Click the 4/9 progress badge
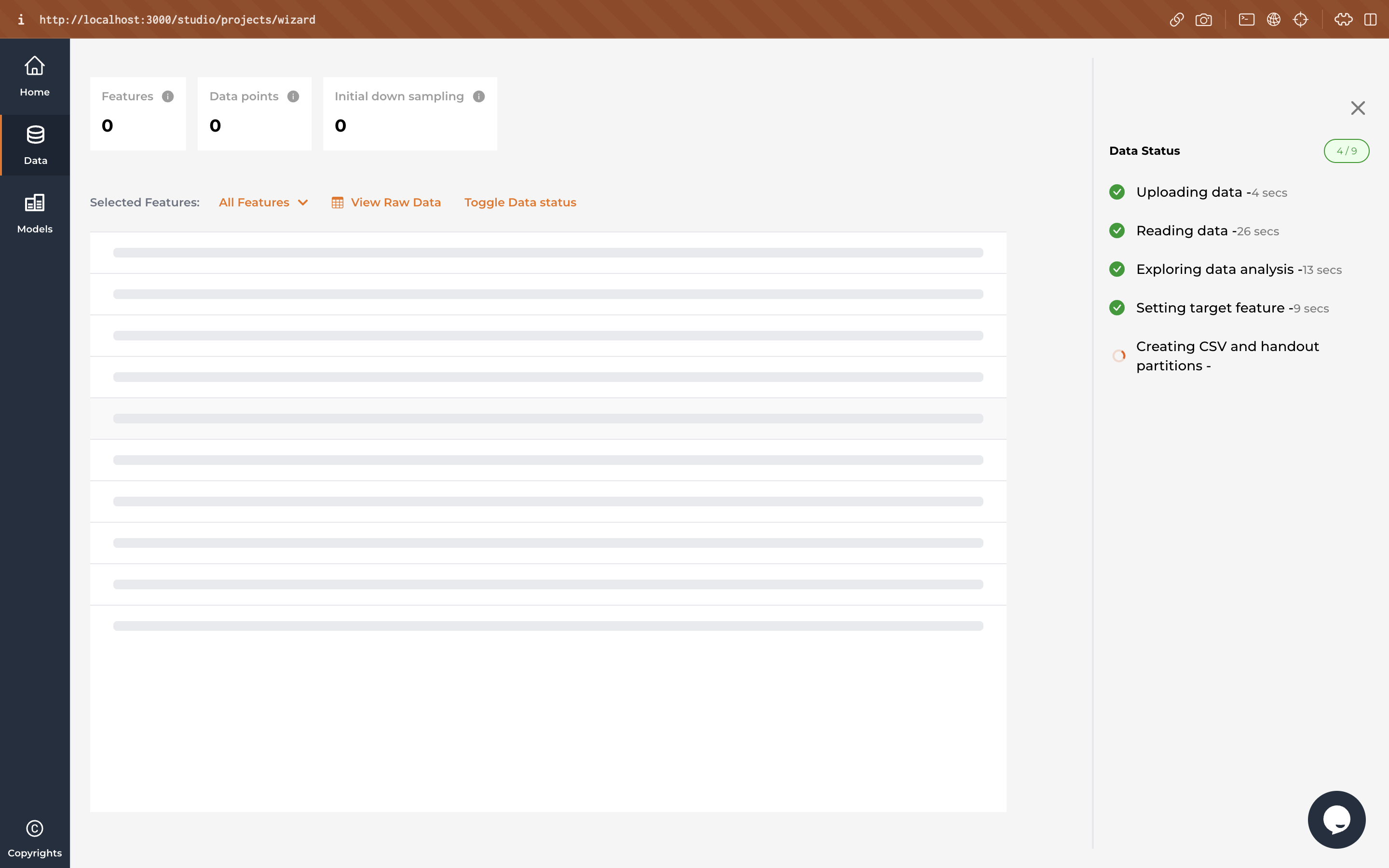 pyautogui.click(x=1346, y=151)
